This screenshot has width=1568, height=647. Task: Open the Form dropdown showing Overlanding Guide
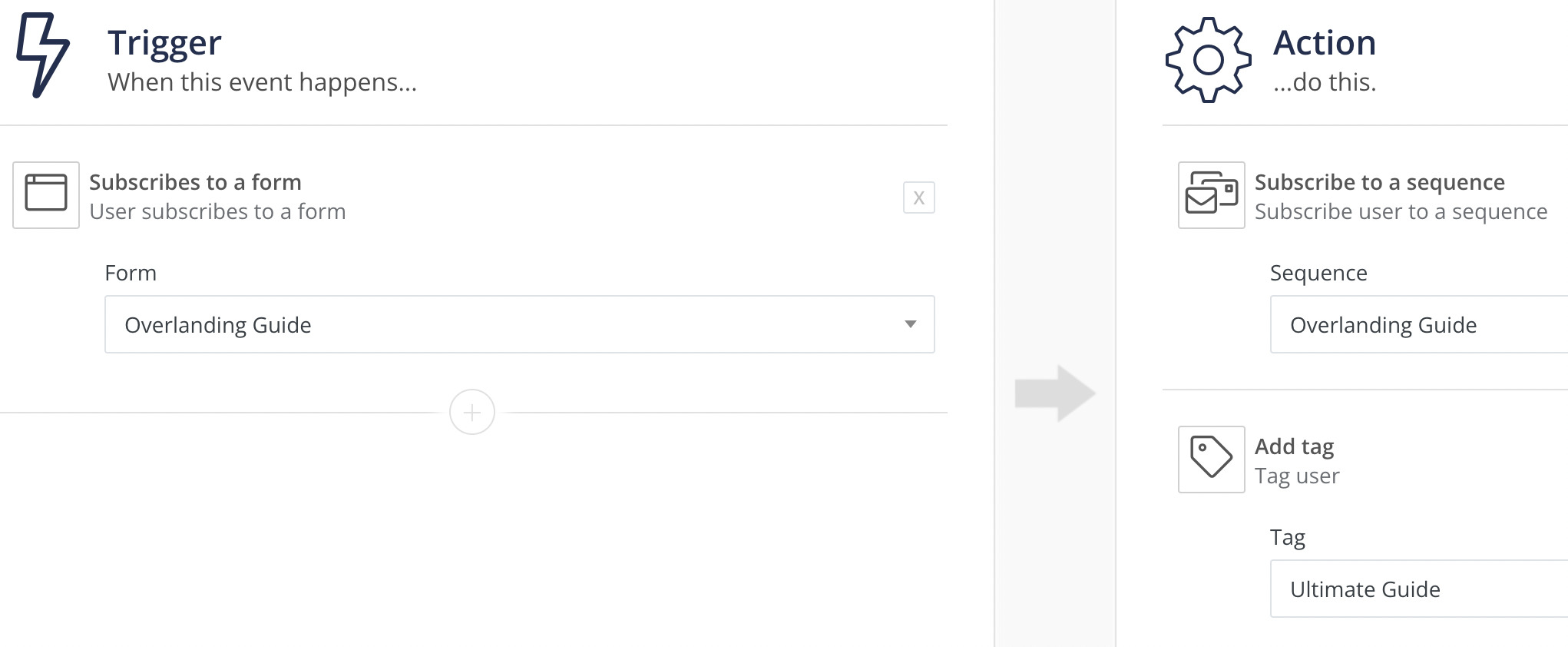point(519,324)
